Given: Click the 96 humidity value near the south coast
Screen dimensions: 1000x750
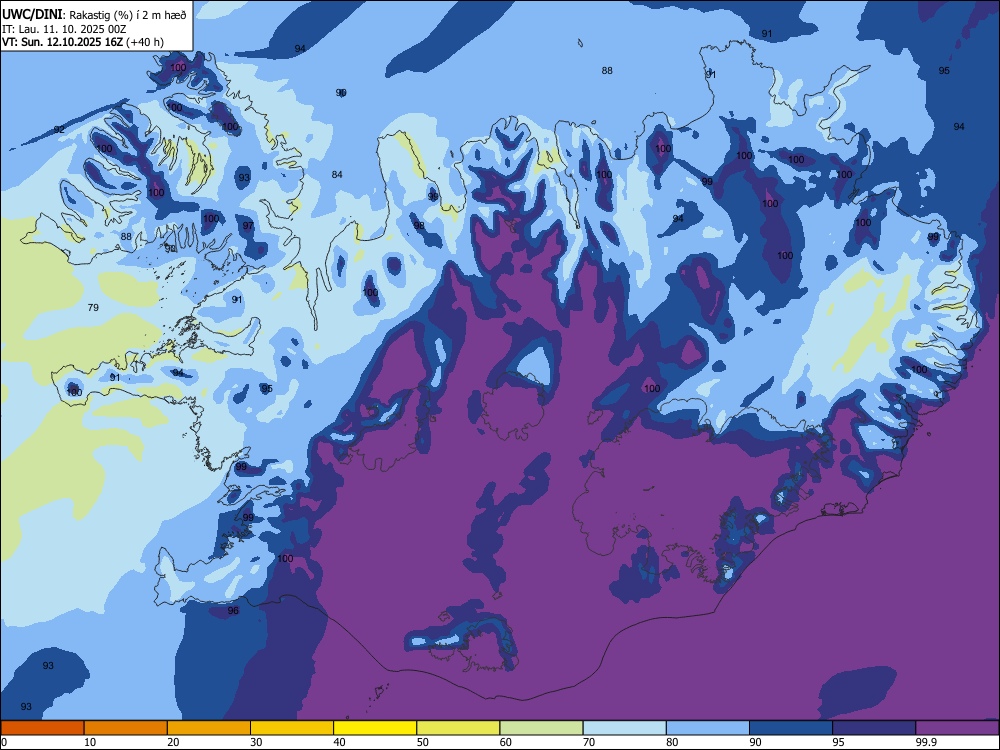Looking at the screenshot, I should click(x=233, y=610).
